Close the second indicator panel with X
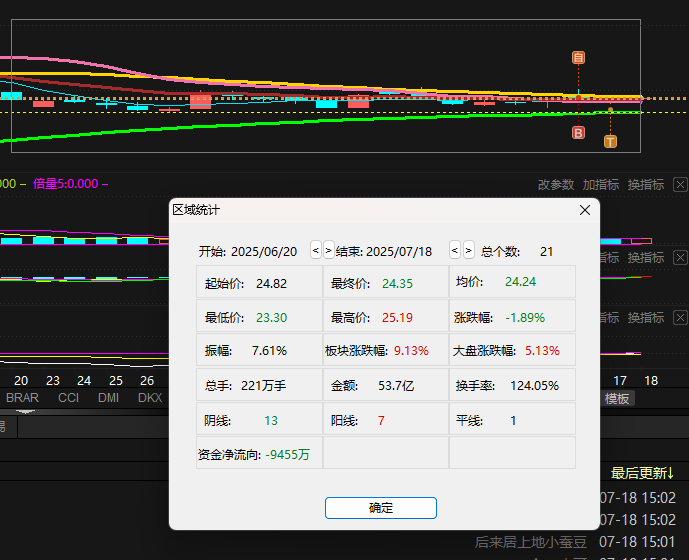Viewport: 689px width, 560px height. 680,258
